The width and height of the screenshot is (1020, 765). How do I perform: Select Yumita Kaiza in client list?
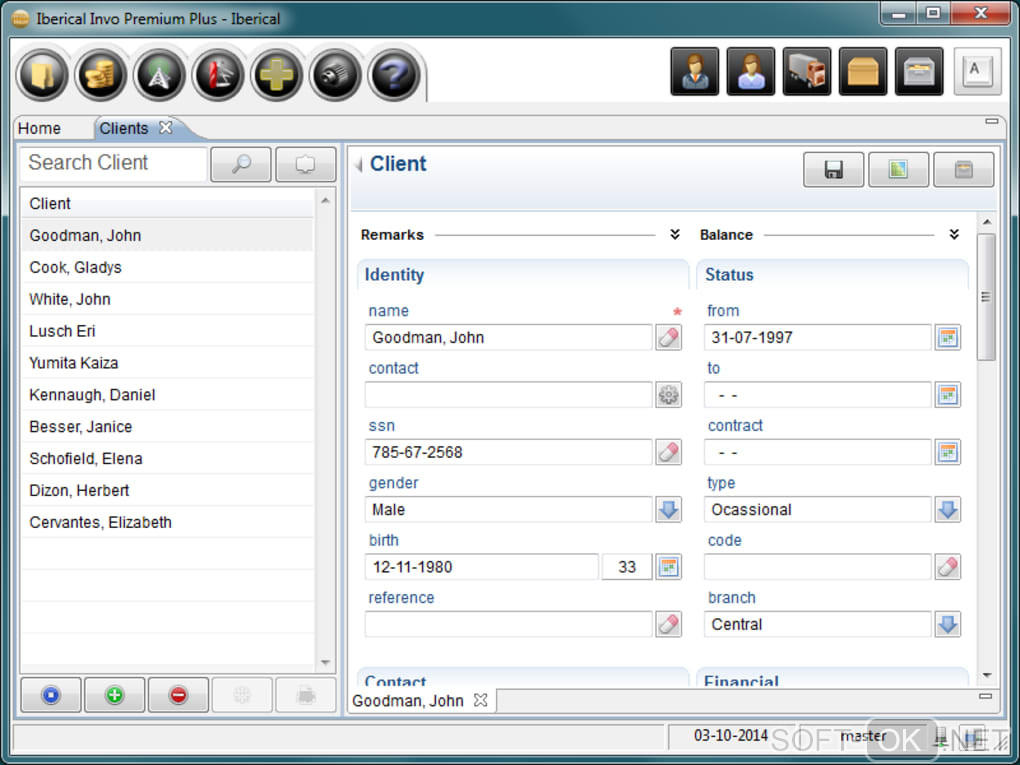coord(167,363)
